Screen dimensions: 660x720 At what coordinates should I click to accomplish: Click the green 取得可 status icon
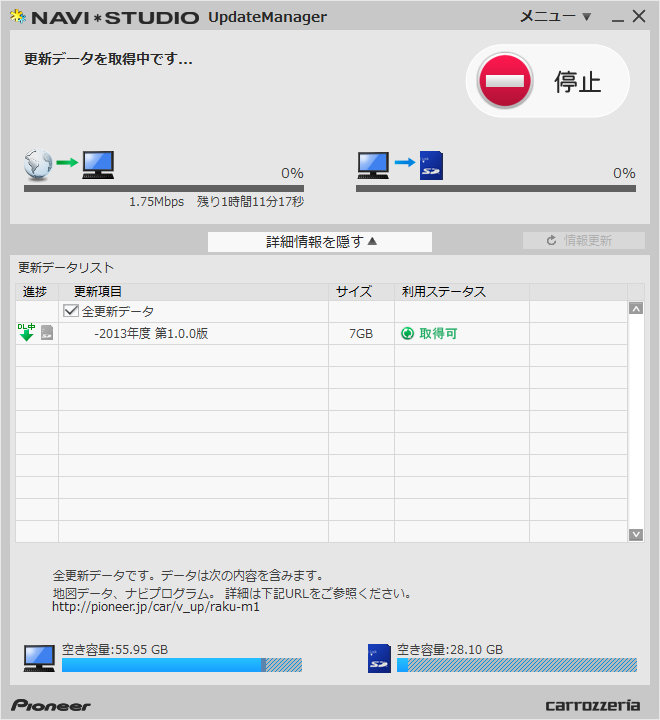[407, 333]
